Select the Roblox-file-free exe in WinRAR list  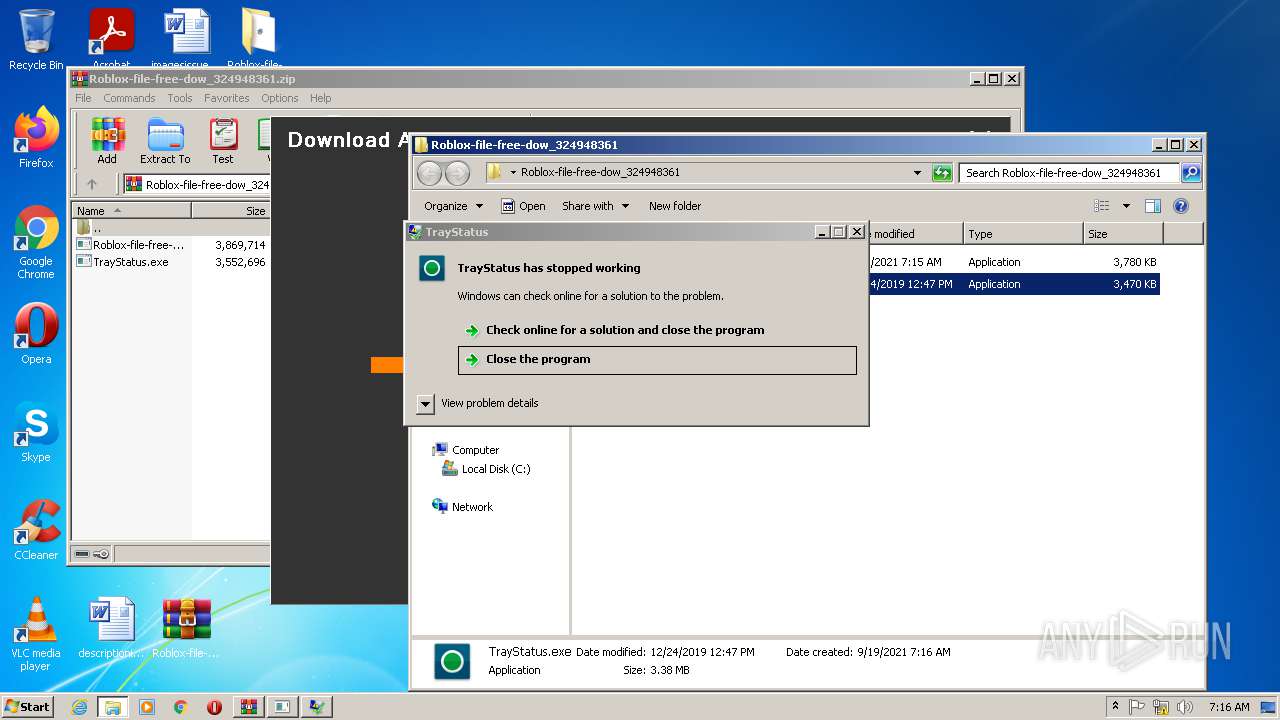click(x=130, y=245)
